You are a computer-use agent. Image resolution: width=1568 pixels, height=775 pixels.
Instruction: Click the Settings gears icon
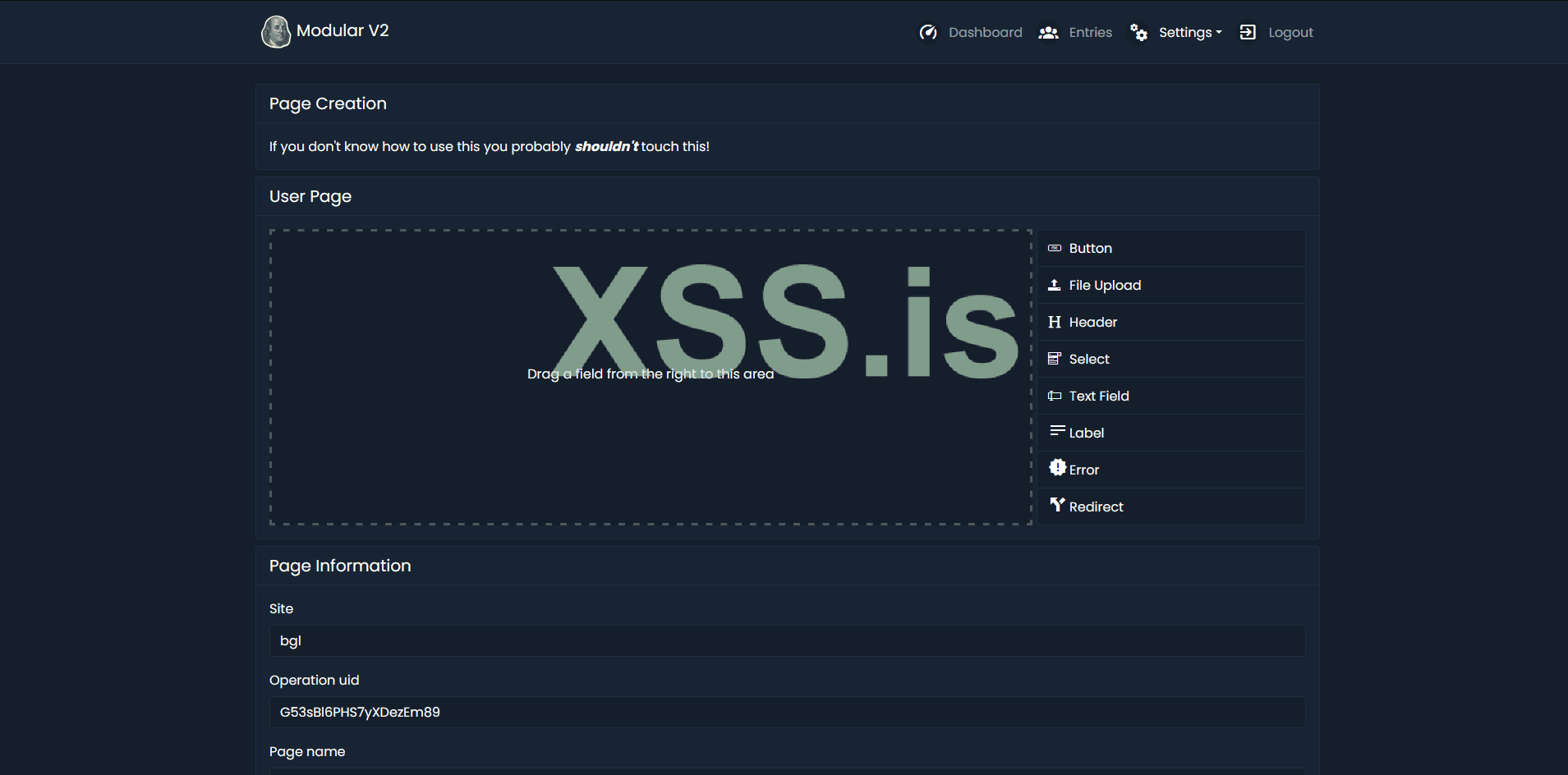coord(1138,32)
